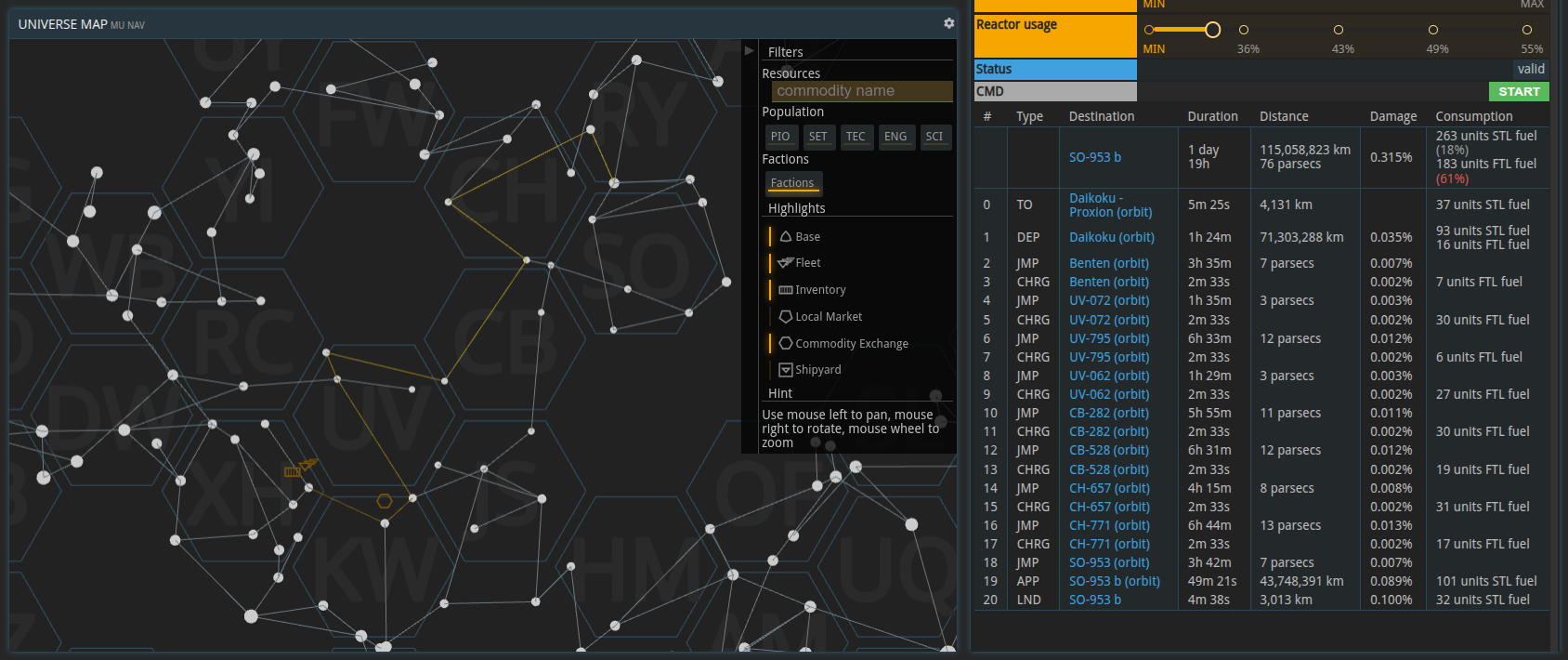Open Daikoku (orbit) link in row 1
This screenshot has width=1568, height=660.
(x=1112, y=237)
